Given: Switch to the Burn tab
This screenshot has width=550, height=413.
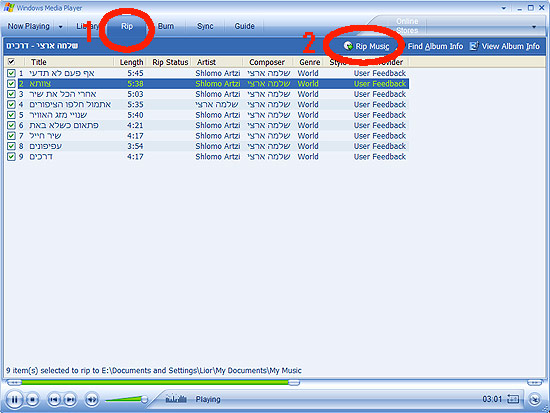Looking at the screenshot, I should point(166,26).
